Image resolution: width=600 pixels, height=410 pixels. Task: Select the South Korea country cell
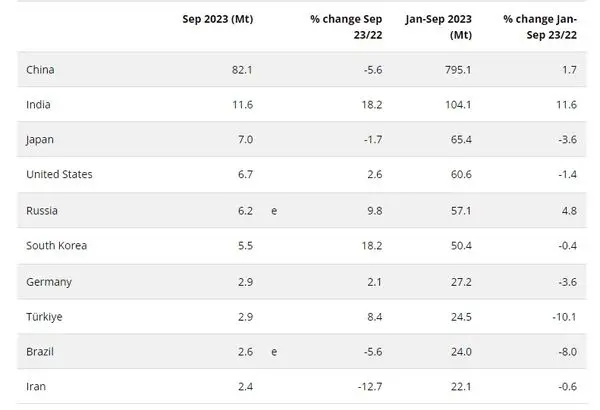(x=57, y=246)
